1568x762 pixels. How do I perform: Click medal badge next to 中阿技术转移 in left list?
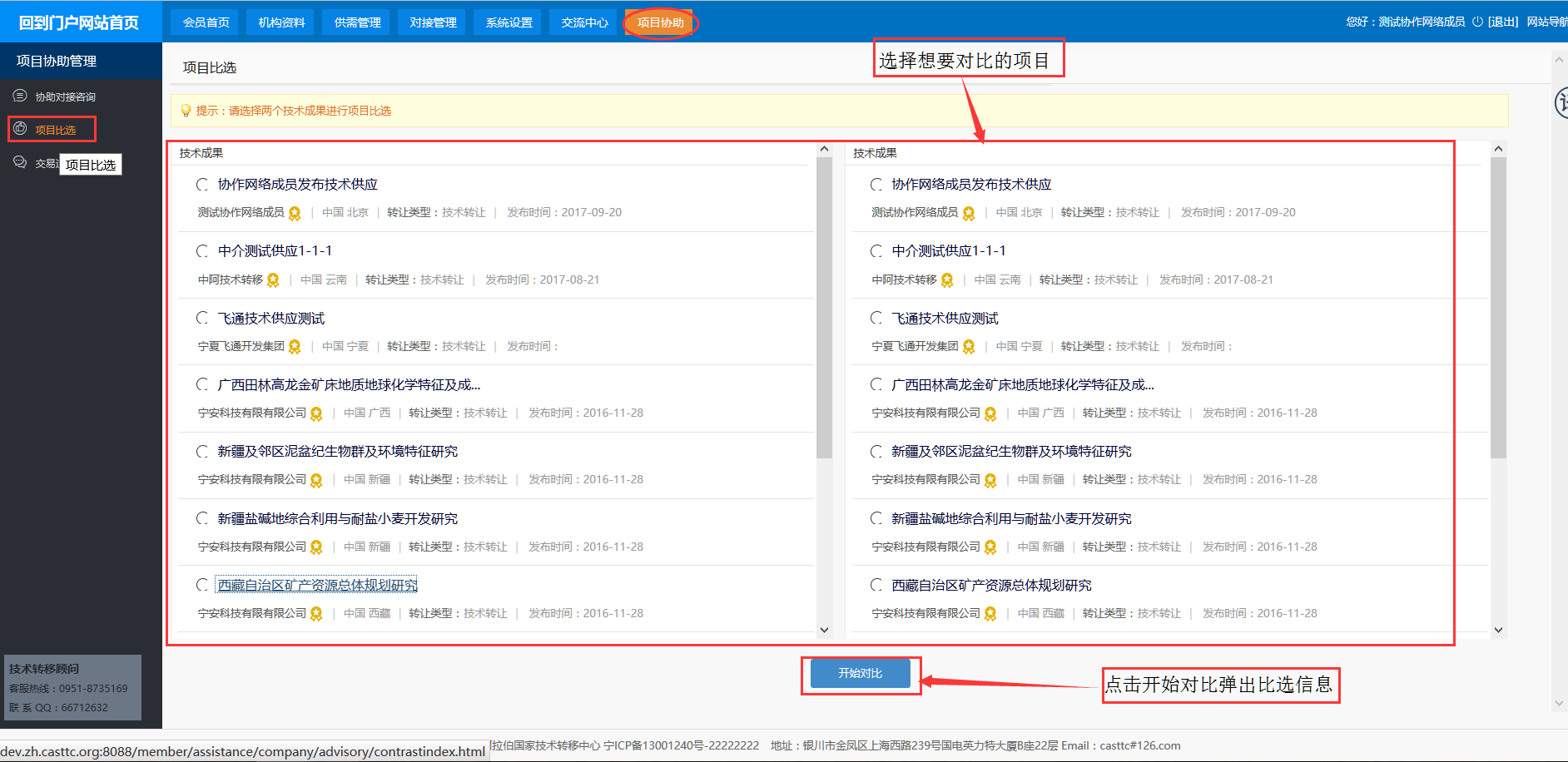pos(273,280)
